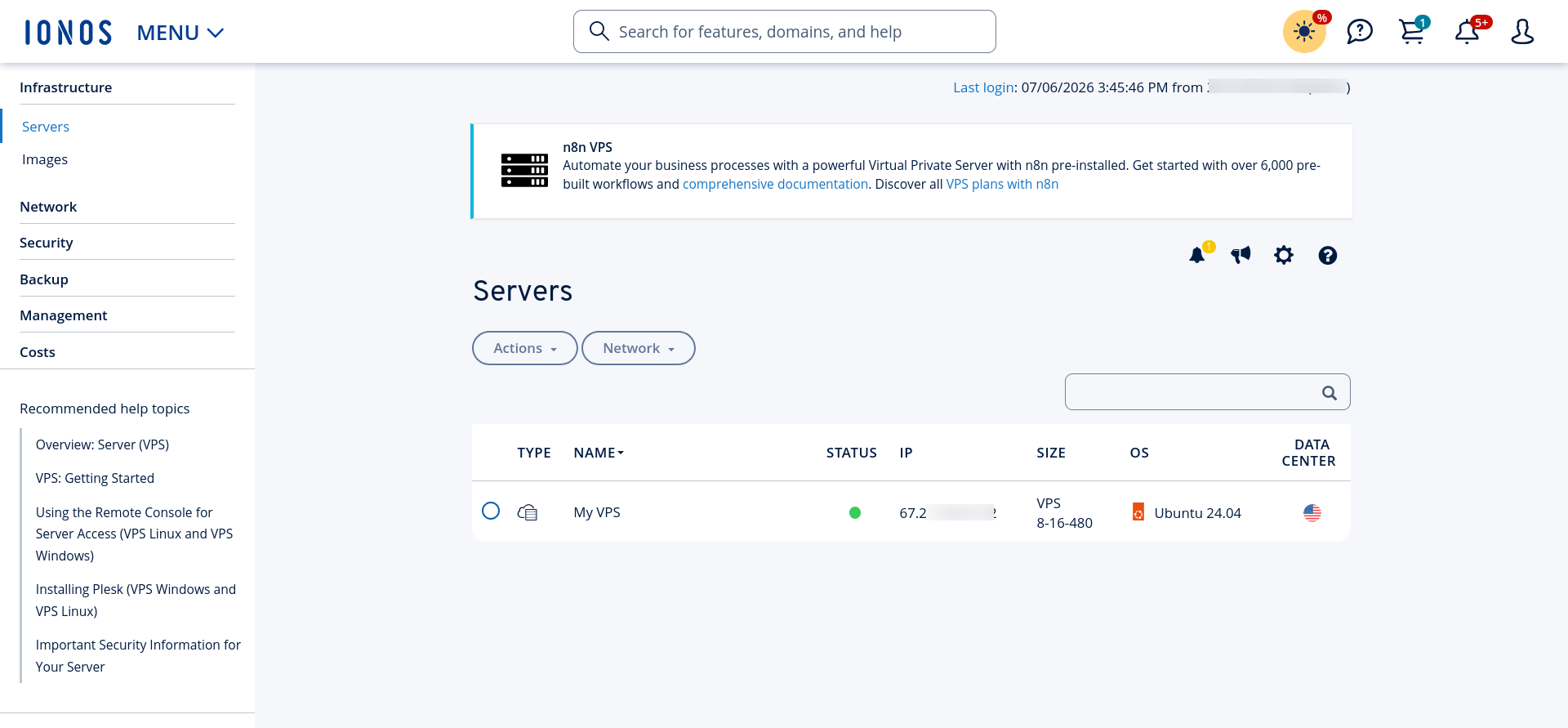Open Important Security Information help topic

(138, 655)
